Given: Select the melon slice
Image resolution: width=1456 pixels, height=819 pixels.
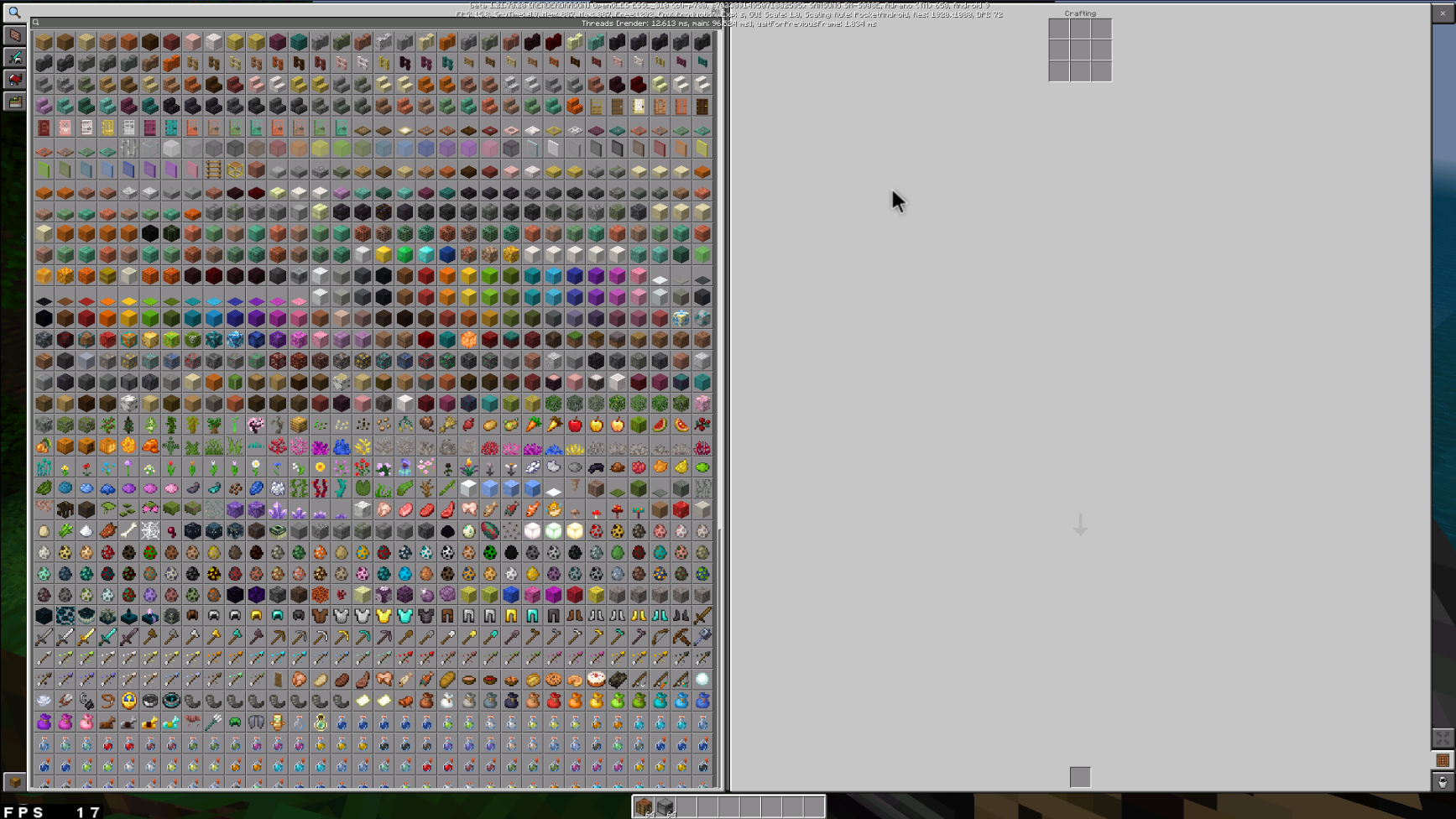Looking at the screenshot, I should click(660, 425).
